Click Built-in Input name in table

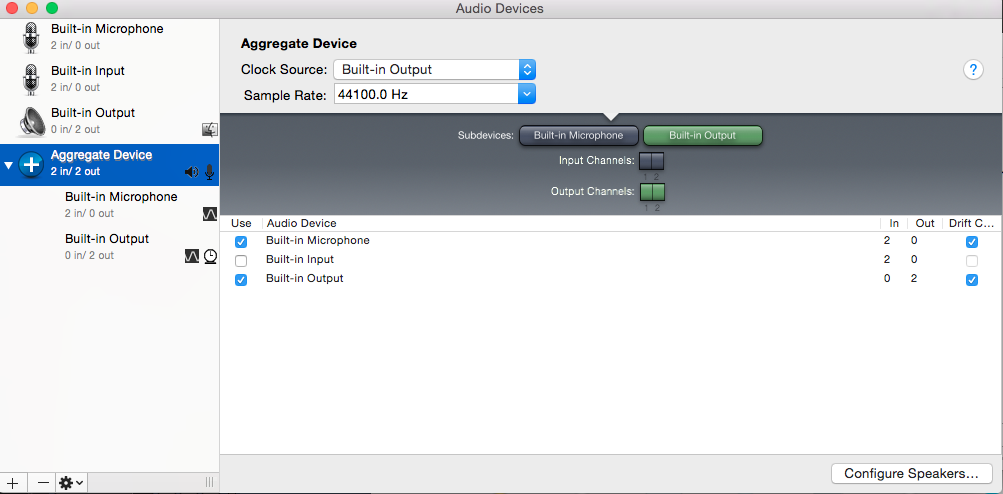[300, 260]
